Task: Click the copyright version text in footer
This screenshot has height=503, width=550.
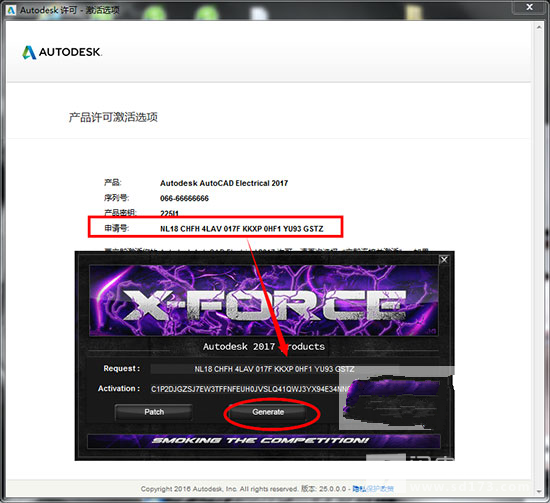Action: (243, 489)
